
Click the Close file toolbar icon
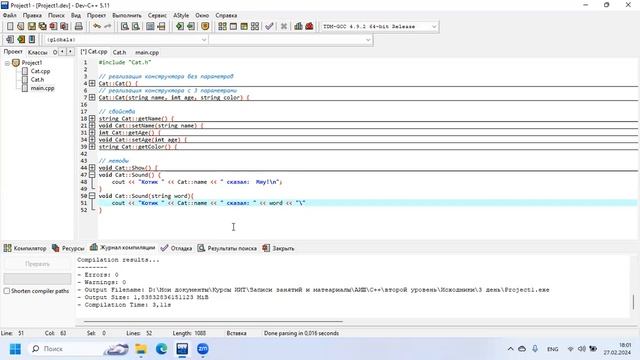coord(53,27)
